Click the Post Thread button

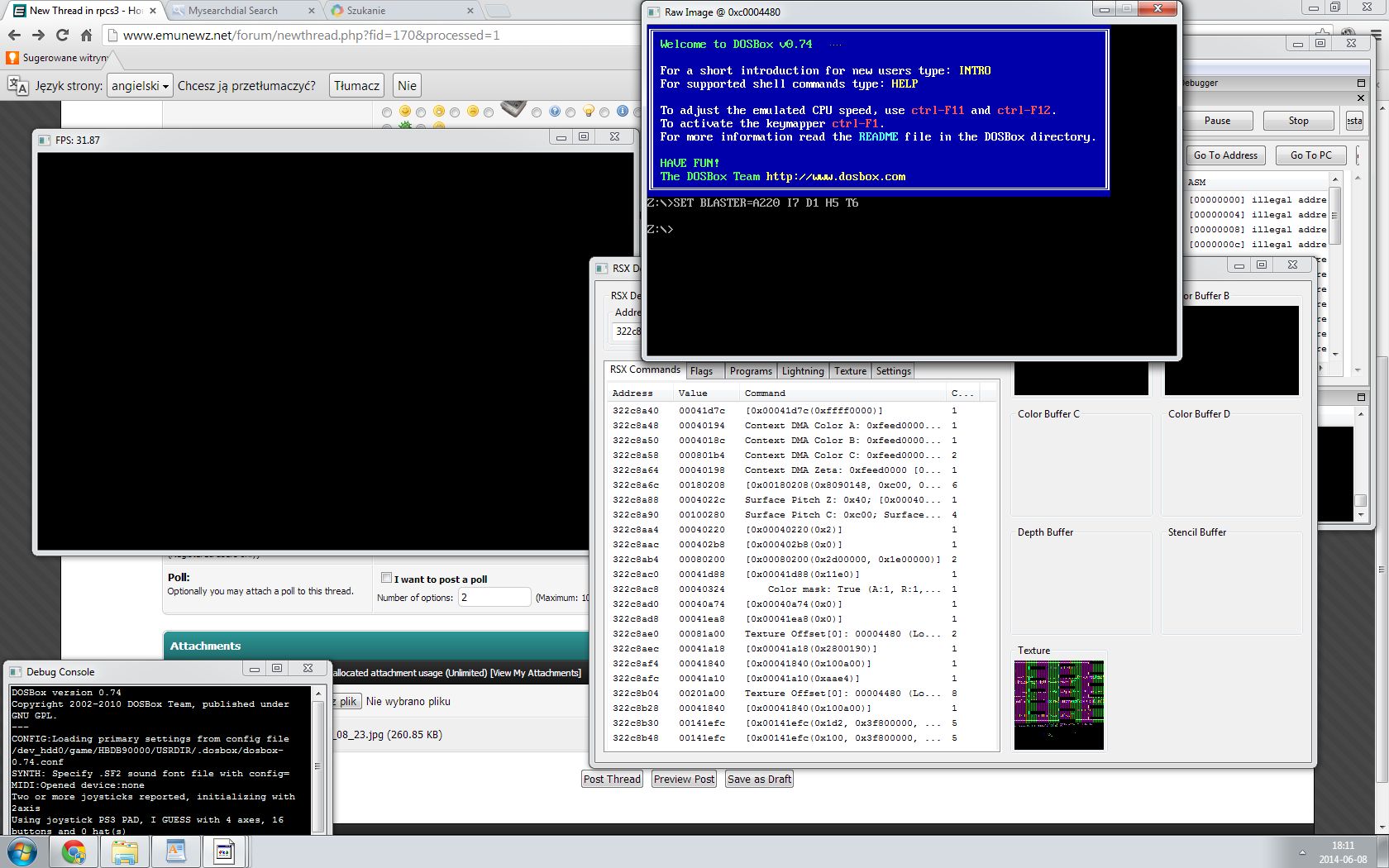coord(612,779)
